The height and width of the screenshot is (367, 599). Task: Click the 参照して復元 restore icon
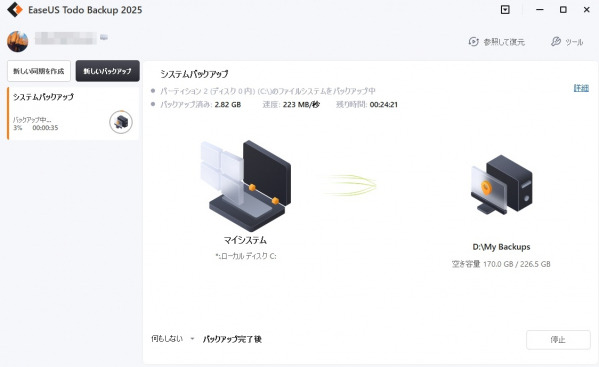pos(473,42)
